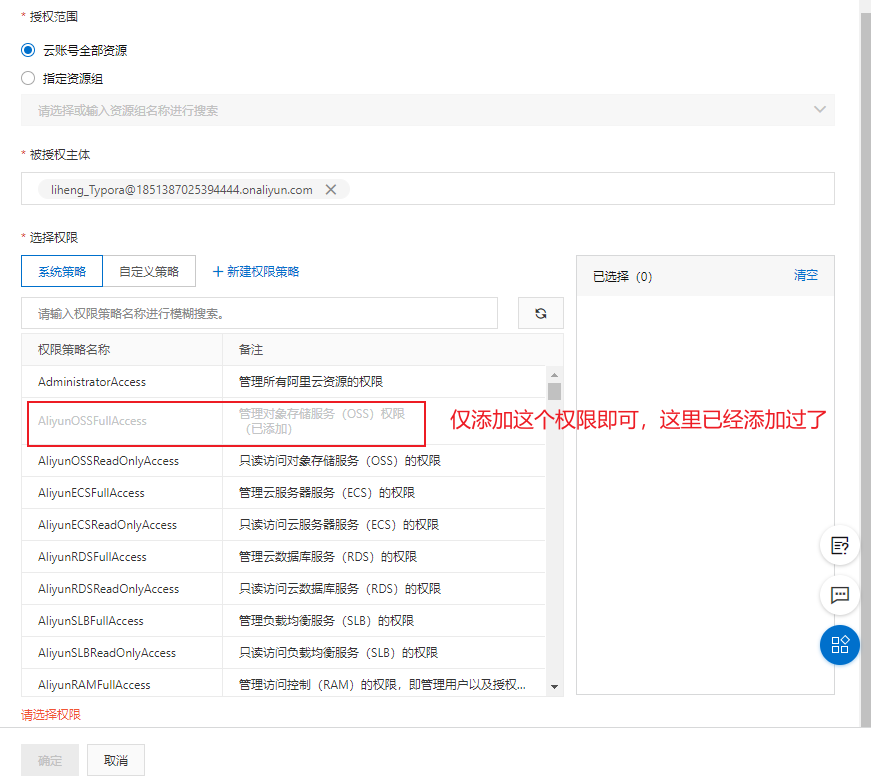Expand the resource group dropdown

coord(819,110)
